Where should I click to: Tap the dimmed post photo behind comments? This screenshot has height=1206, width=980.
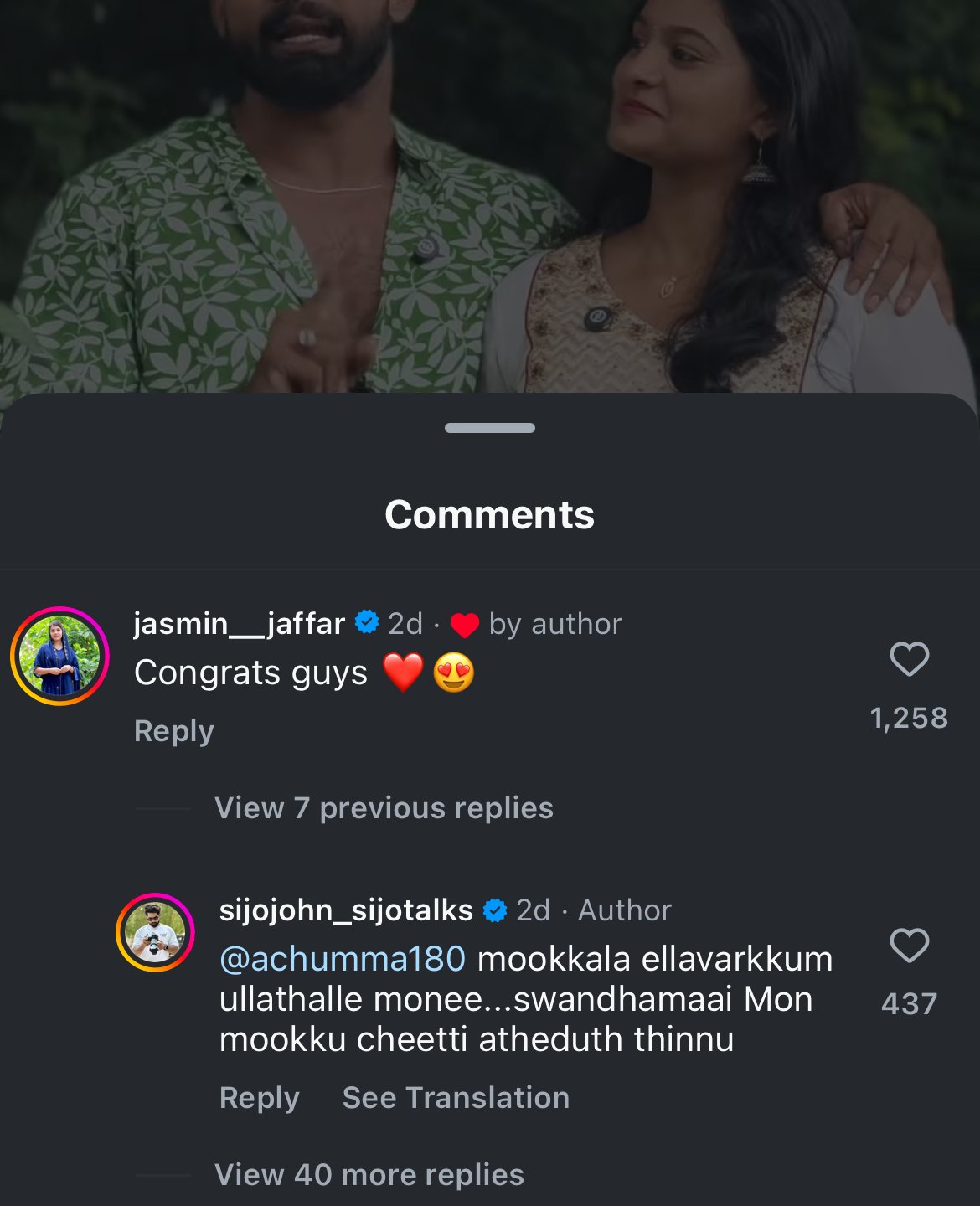click(x=490, y=193)
